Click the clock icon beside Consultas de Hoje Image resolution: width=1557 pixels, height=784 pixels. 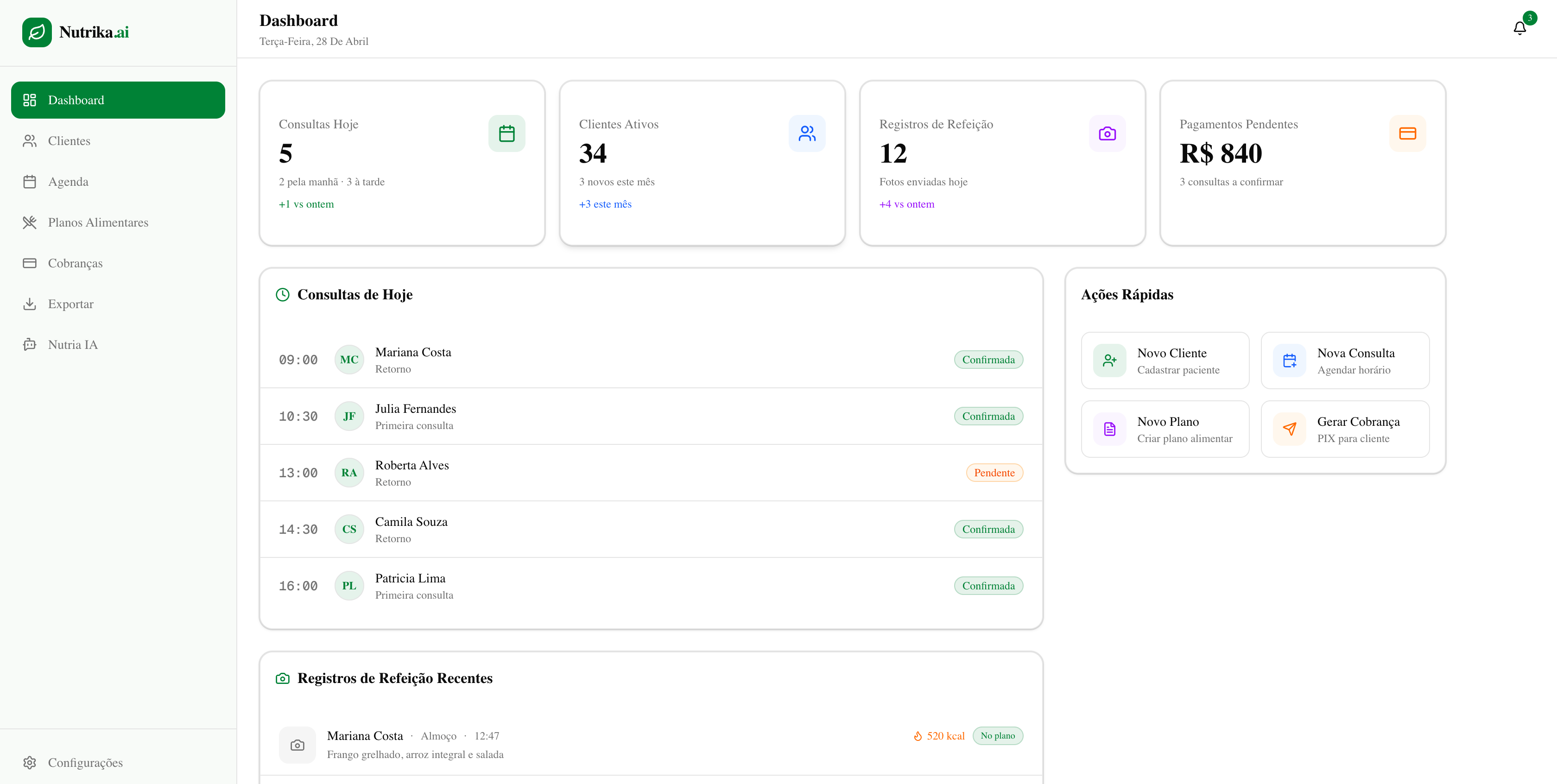click(282, 295)
